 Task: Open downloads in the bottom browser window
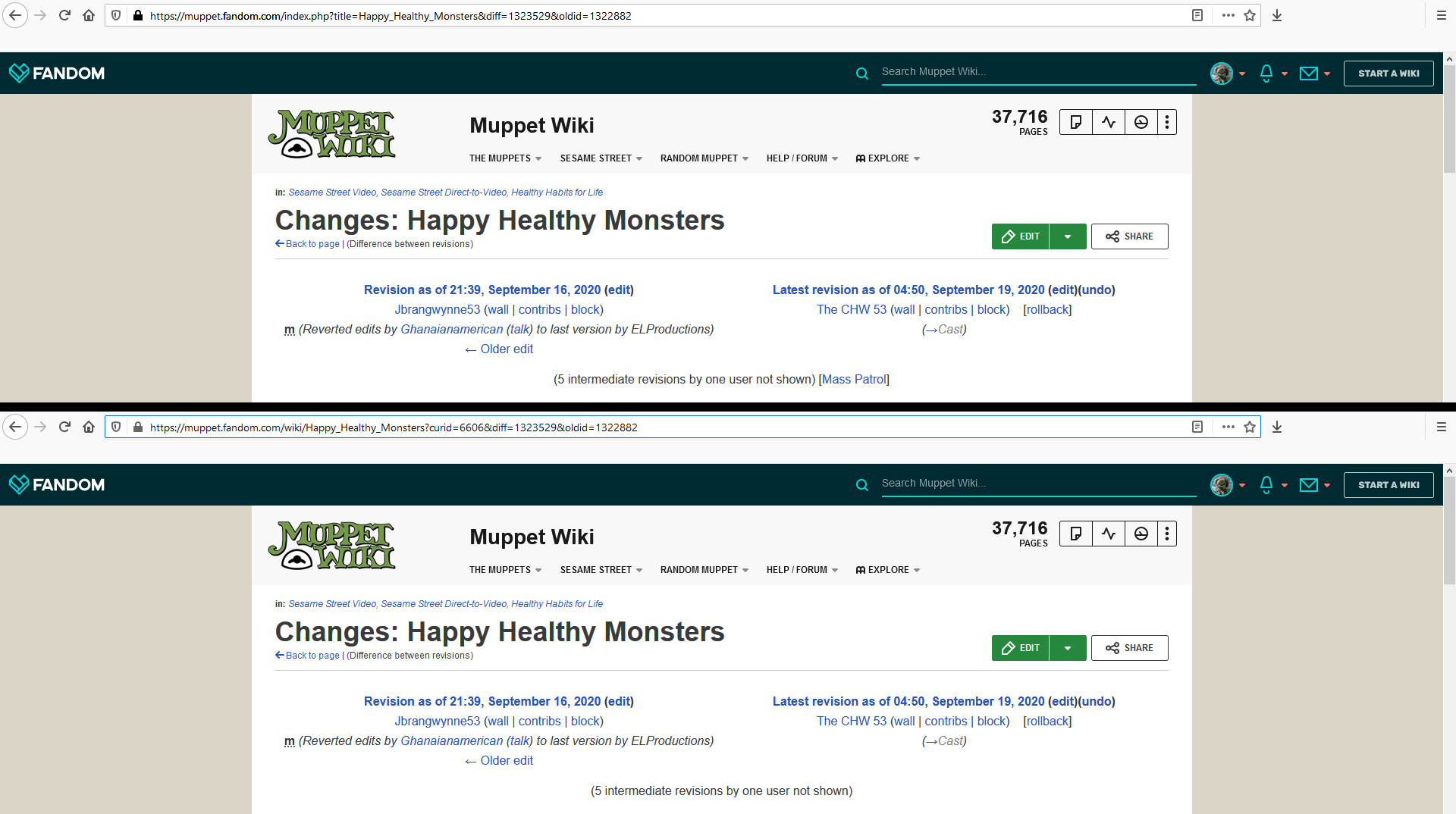(x=1277, y=427)
